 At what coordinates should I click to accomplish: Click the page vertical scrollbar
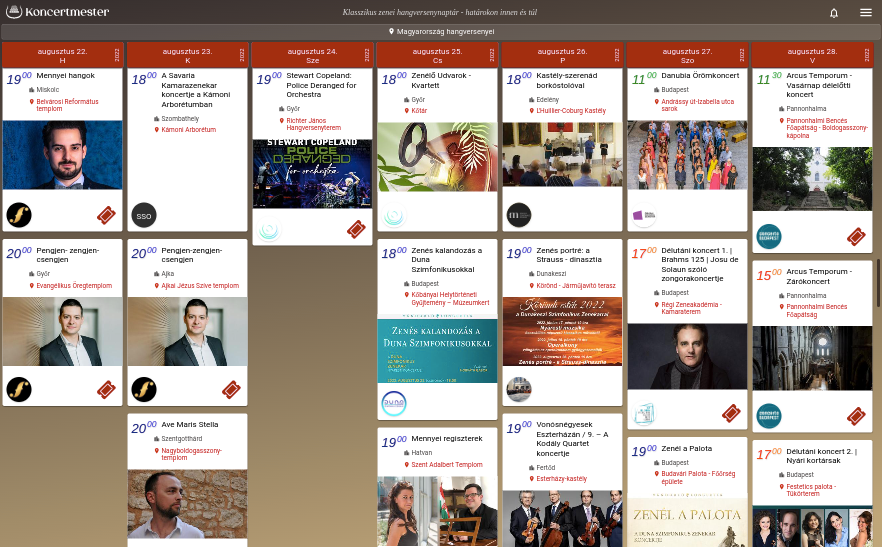(878, 283)
